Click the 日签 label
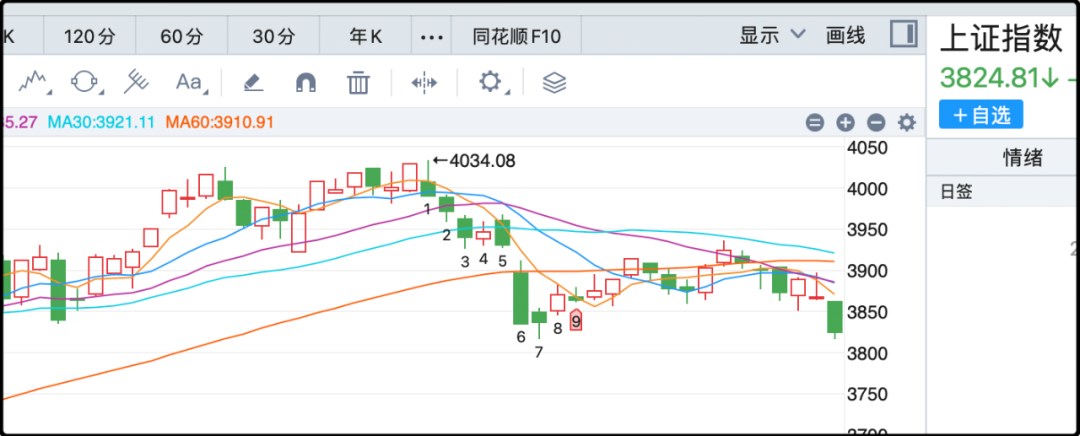The width and height of the screenshot is (1080, 436). (x=957, y=191)
